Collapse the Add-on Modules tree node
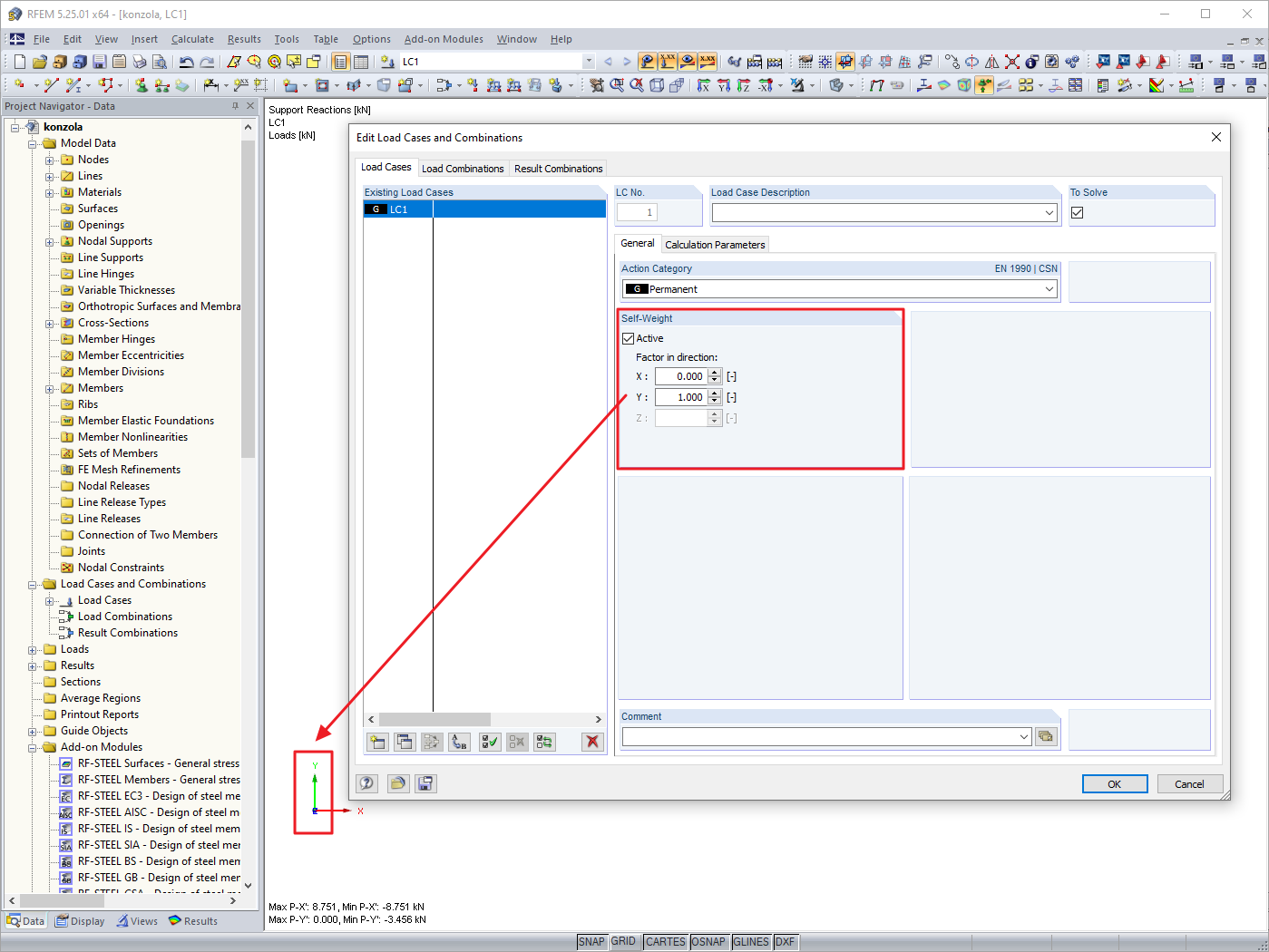Screen dimensions: 1269x952 [33, 747]
